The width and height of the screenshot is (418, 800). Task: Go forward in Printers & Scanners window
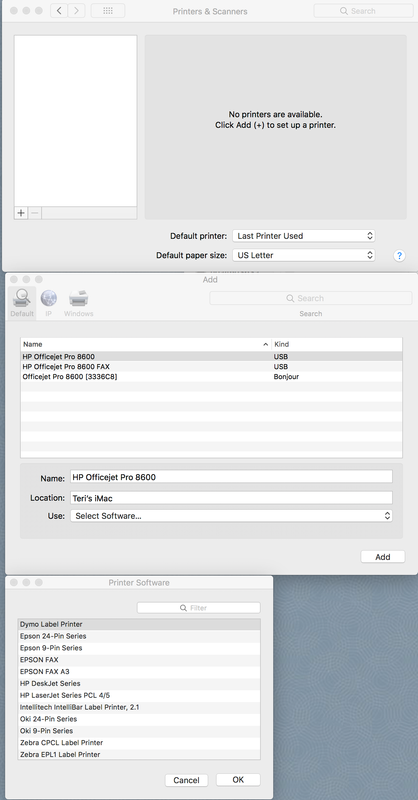click(77, 11)
